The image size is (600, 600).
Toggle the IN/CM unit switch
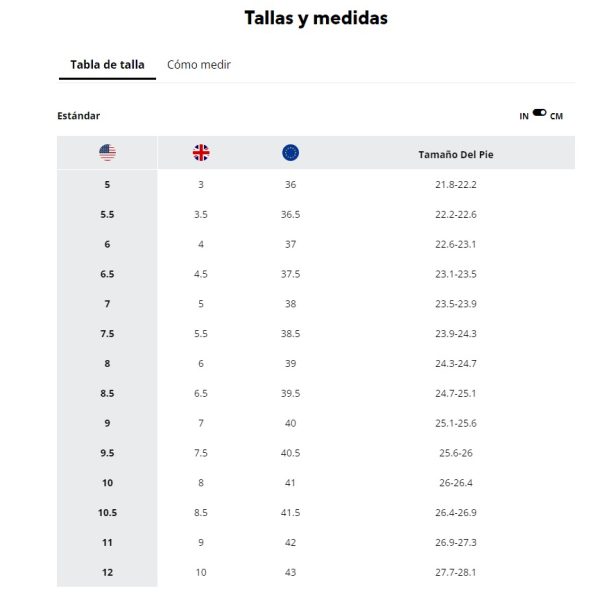(x=539, y=112)
